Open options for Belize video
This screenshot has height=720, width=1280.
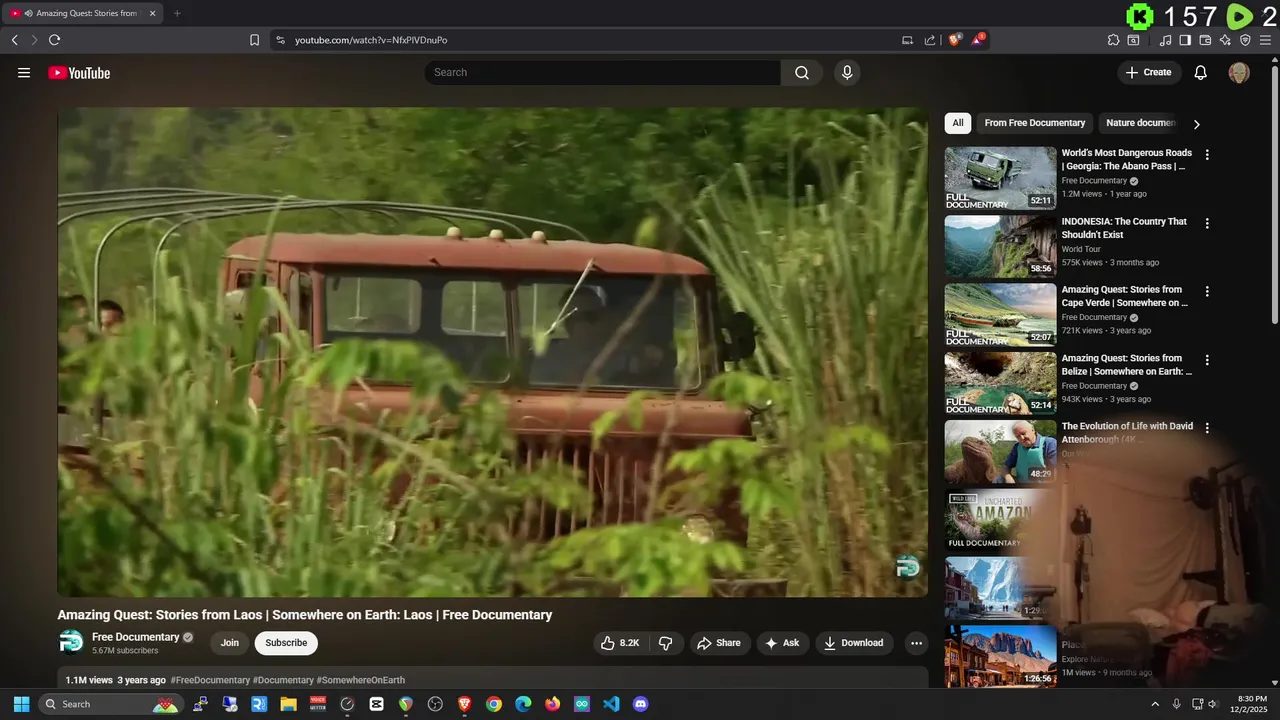pyautogui.click(x=1207, y=360)
